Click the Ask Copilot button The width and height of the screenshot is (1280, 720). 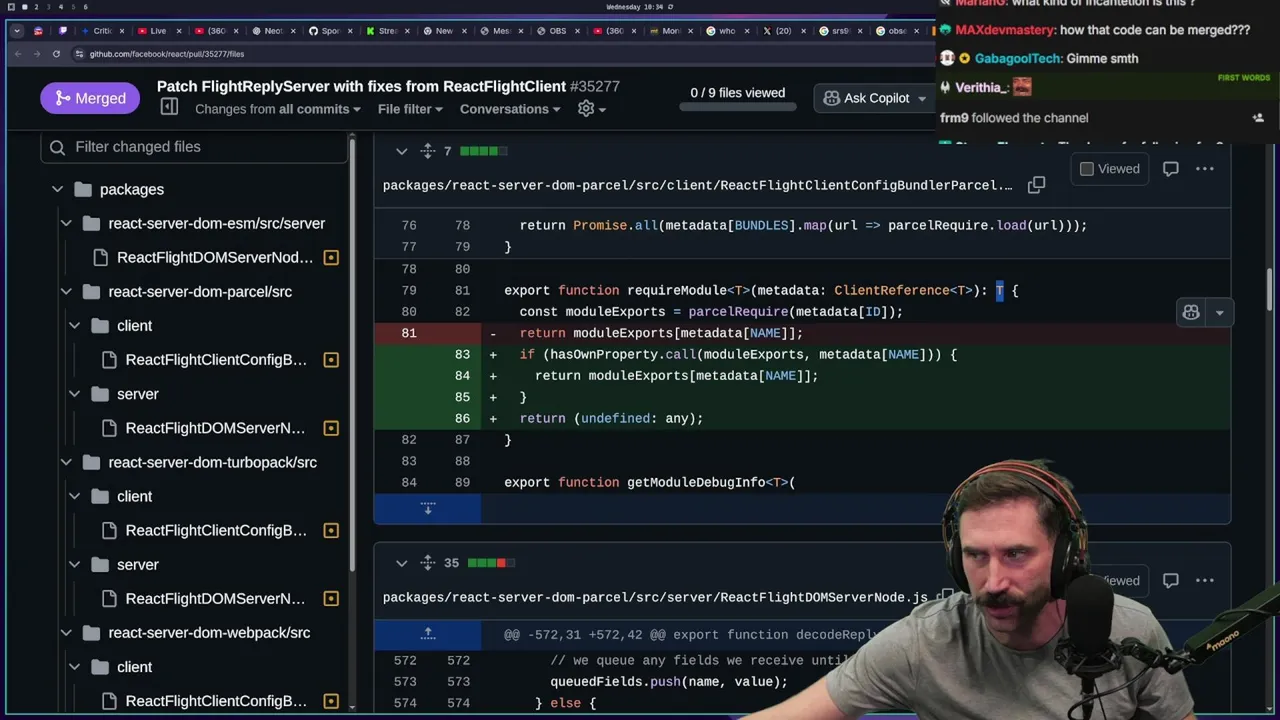click(x=866, y=99)
